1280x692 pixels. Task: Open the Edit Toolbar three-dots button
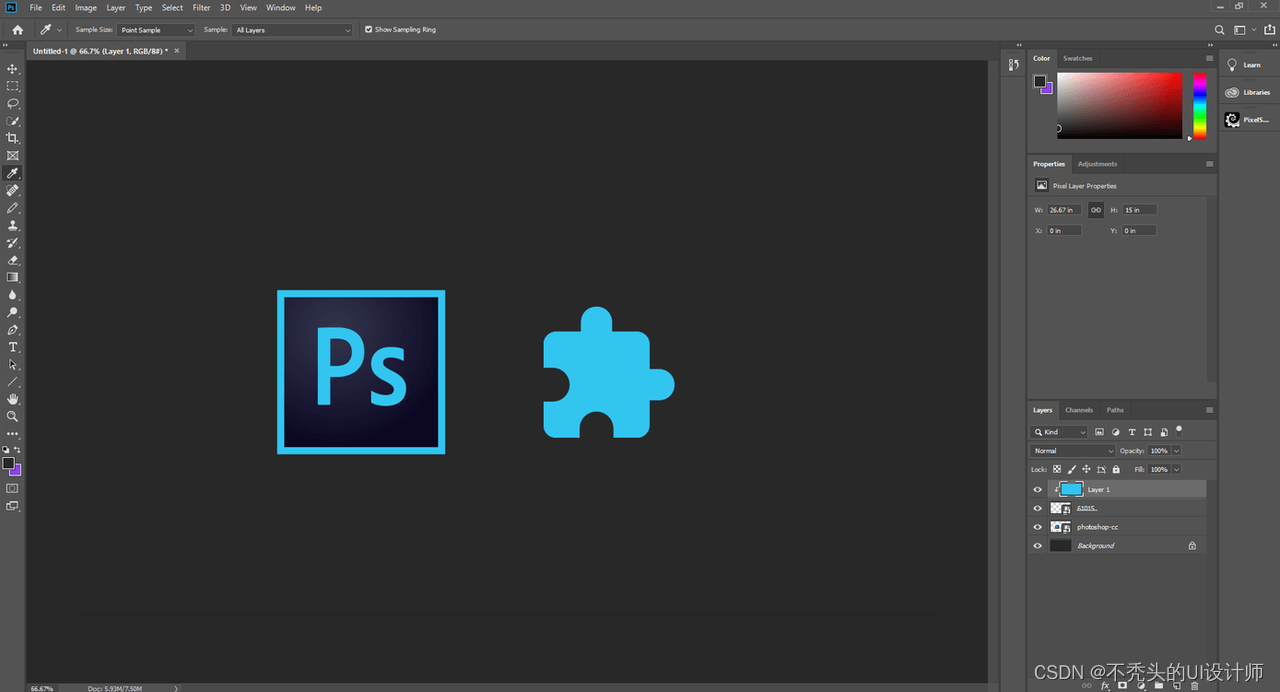[x=13, y=434]
